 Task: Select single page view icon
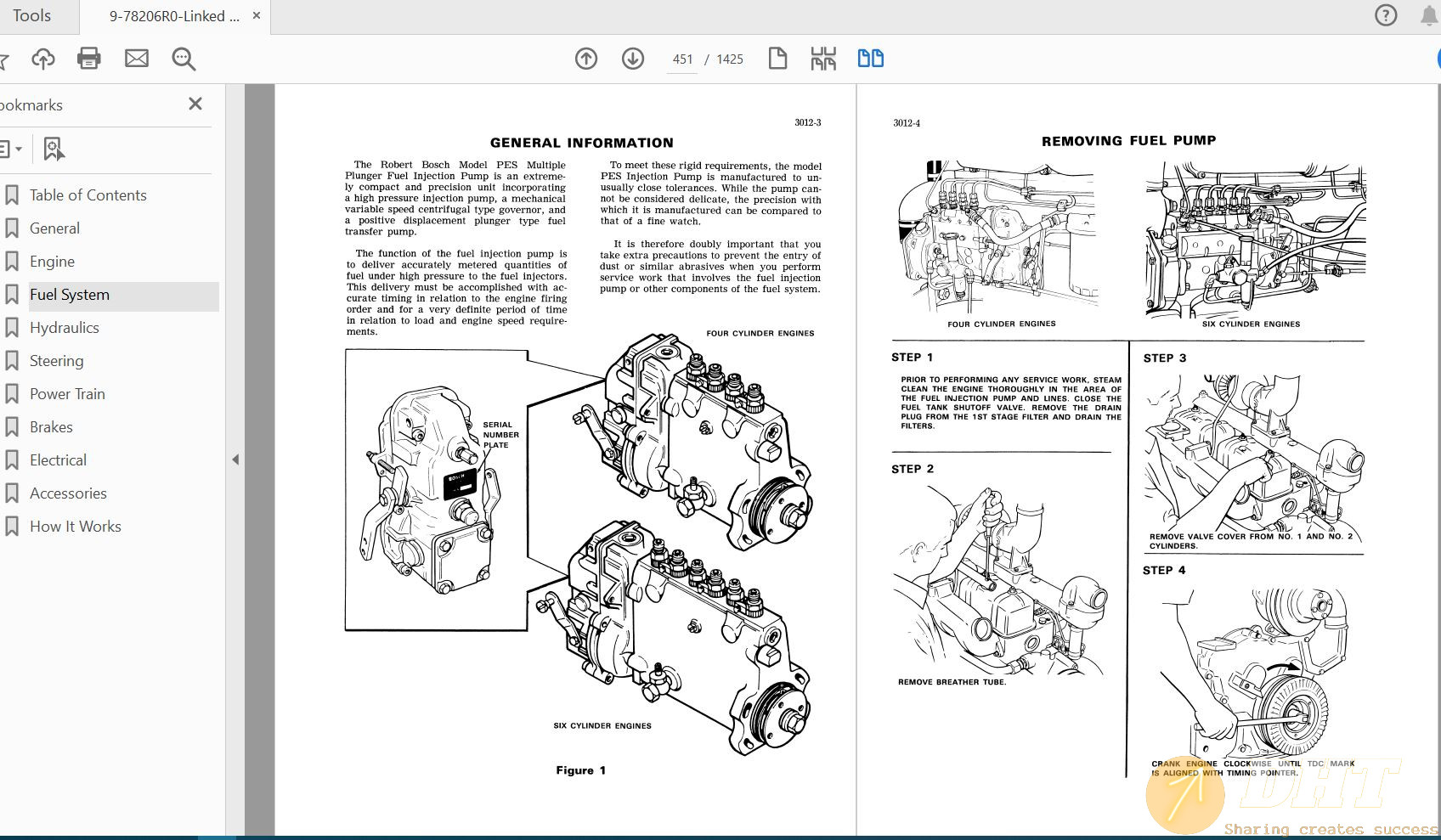point(777,59)
